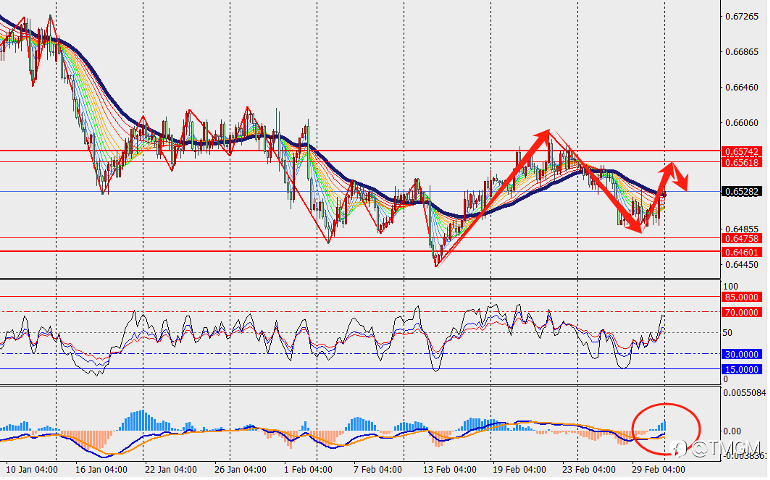The width and height of the screenshot is (770, 480).
Task: Click the 0.66460 price axis label
Action: click(x=742, y=87)
